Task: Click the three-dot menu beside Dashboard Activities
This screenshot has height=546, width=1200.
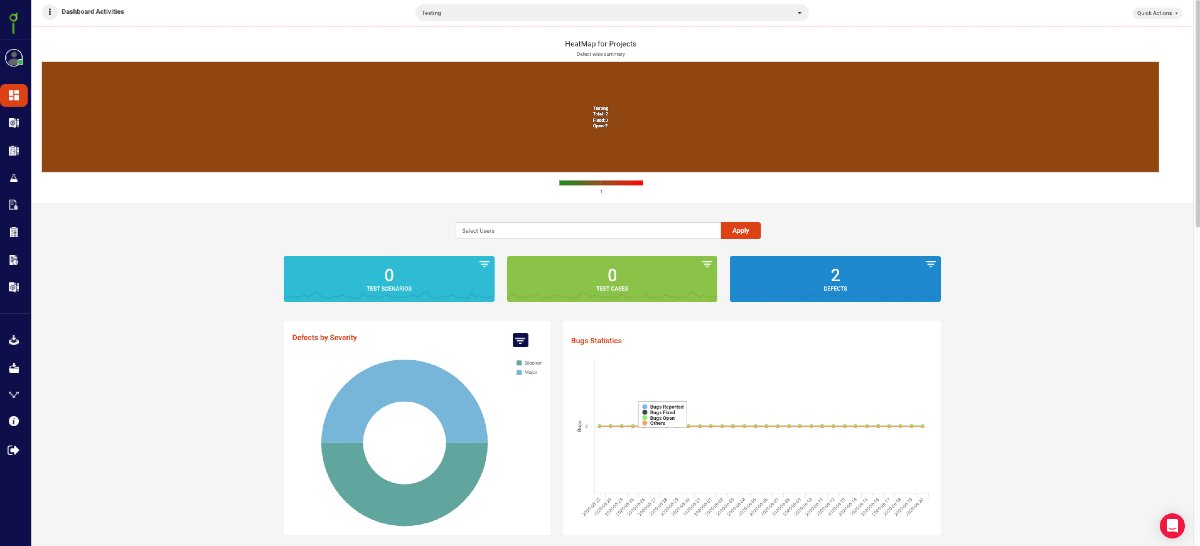Action: 50,12
